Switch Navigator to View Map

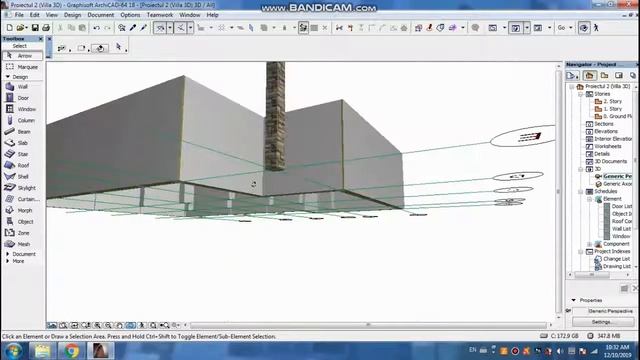[604, 76]
